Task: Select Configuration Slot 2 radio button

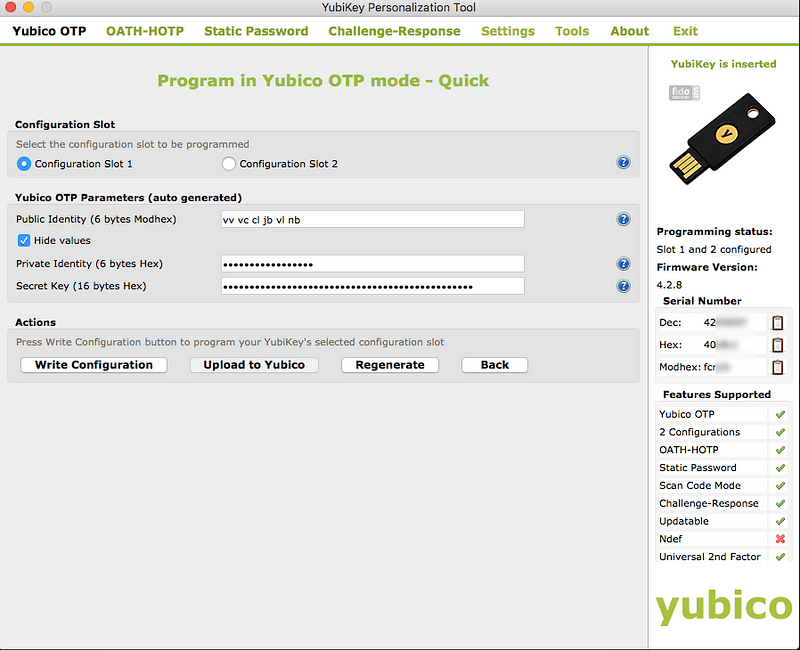Action: [x=229, y=164]
